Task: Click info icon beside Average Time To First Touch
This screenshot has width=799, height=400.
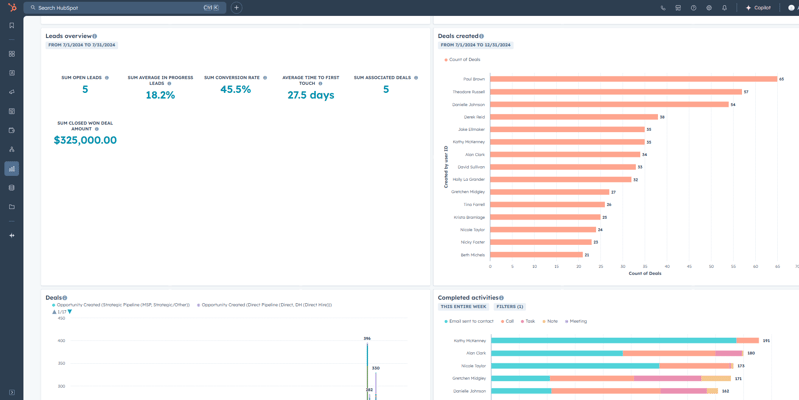Action: [x=321, y=83]
